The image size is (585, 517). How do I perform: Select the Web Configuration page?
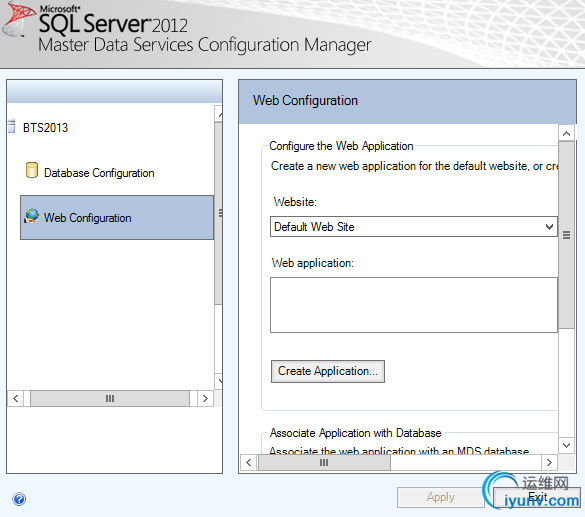[x=117, y=217]
